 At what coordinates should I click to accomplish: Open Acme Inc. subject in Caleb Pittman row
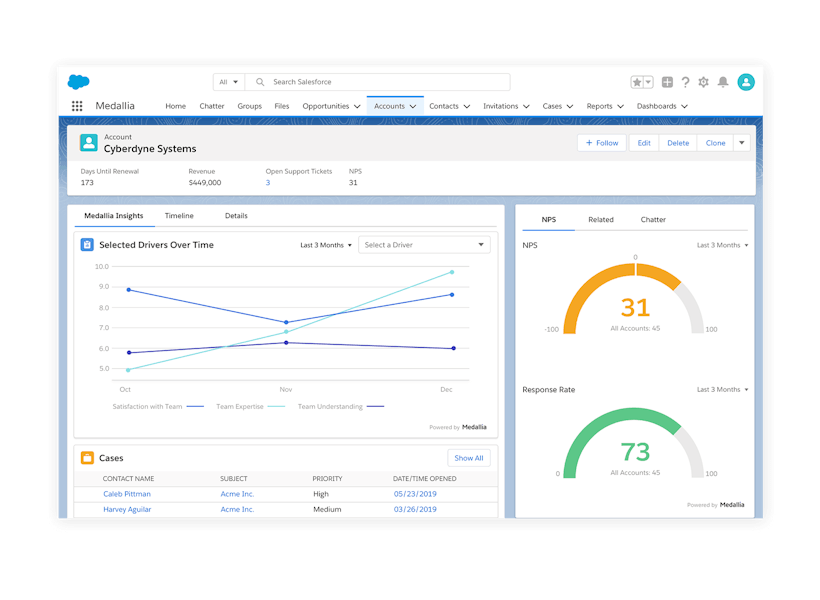click(x=237, y=494)
